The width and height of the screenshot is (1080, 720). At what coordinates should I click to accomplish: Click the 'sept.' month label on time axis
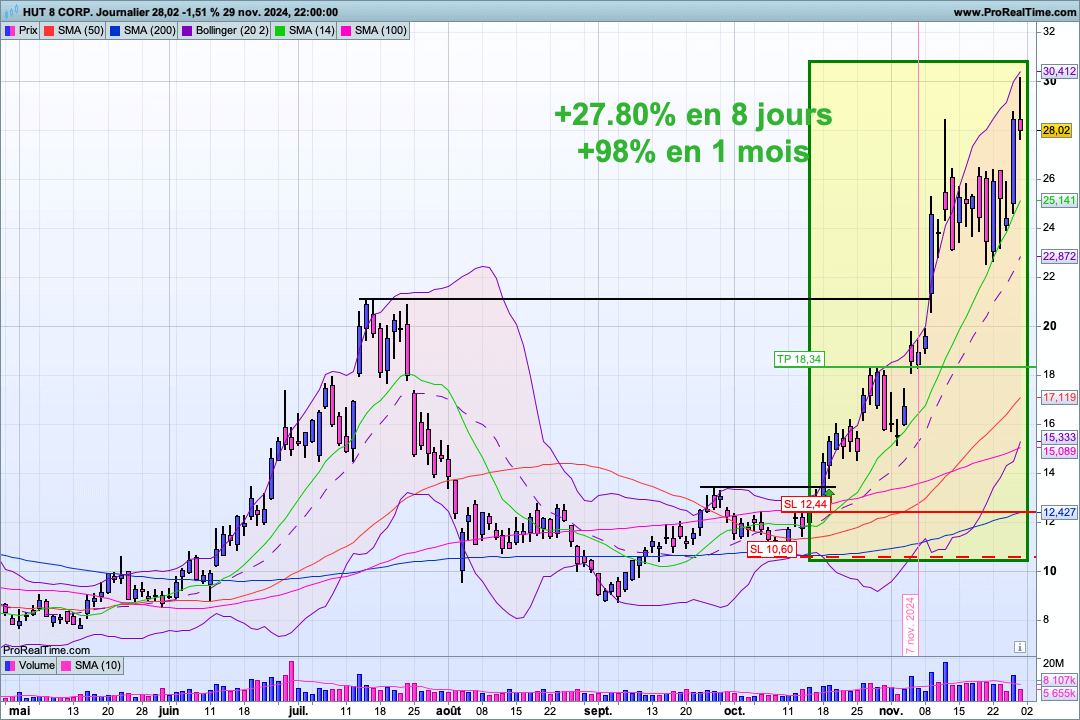[598, 711]
